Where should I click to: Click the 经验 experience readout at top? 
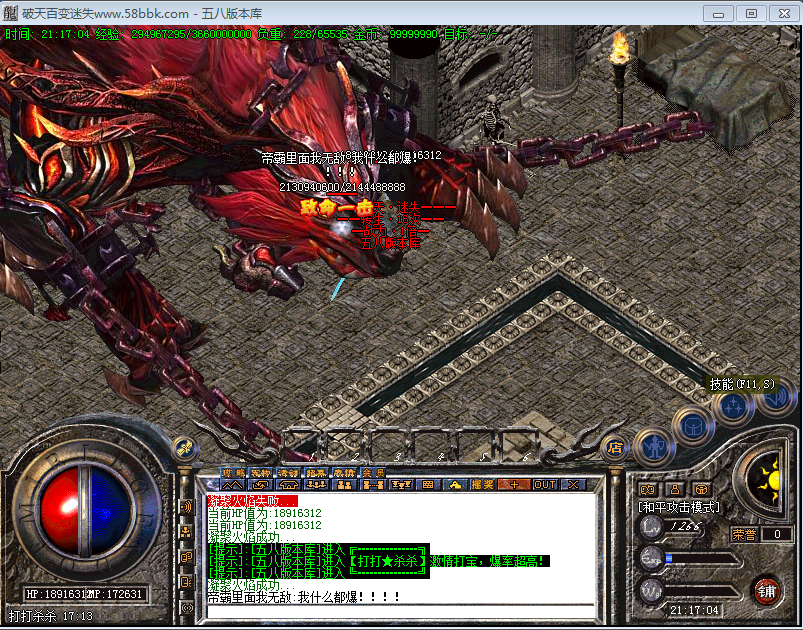tap(174, 34)
